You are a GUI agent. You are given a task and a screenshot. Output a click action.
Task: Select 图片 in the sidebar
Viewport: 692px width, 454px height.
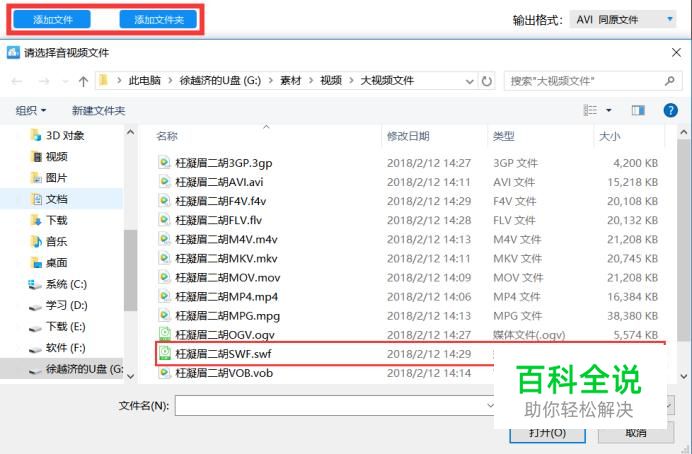click(x=49, y=178)
